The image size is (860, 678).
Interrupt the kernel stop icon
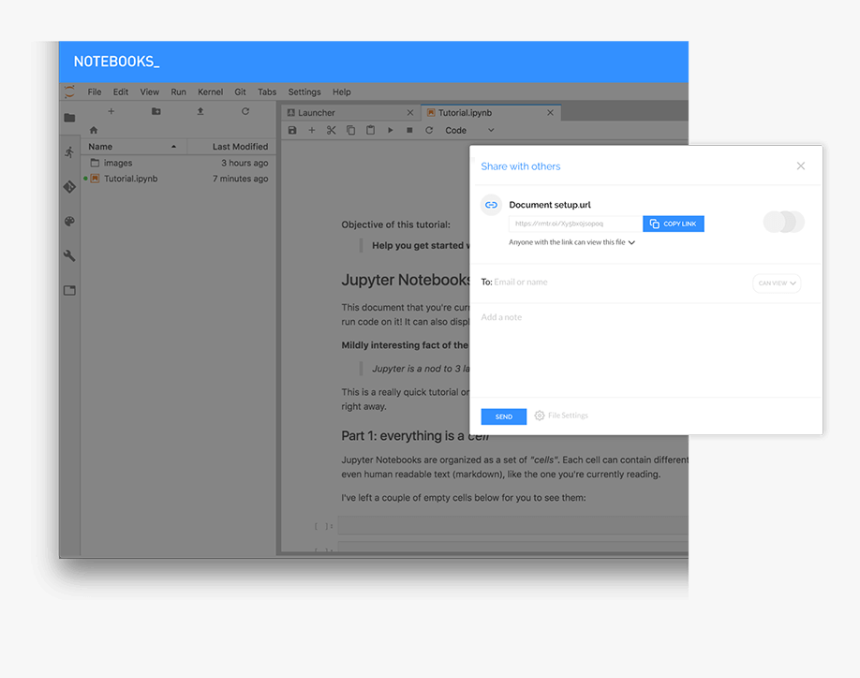point(409,130)
